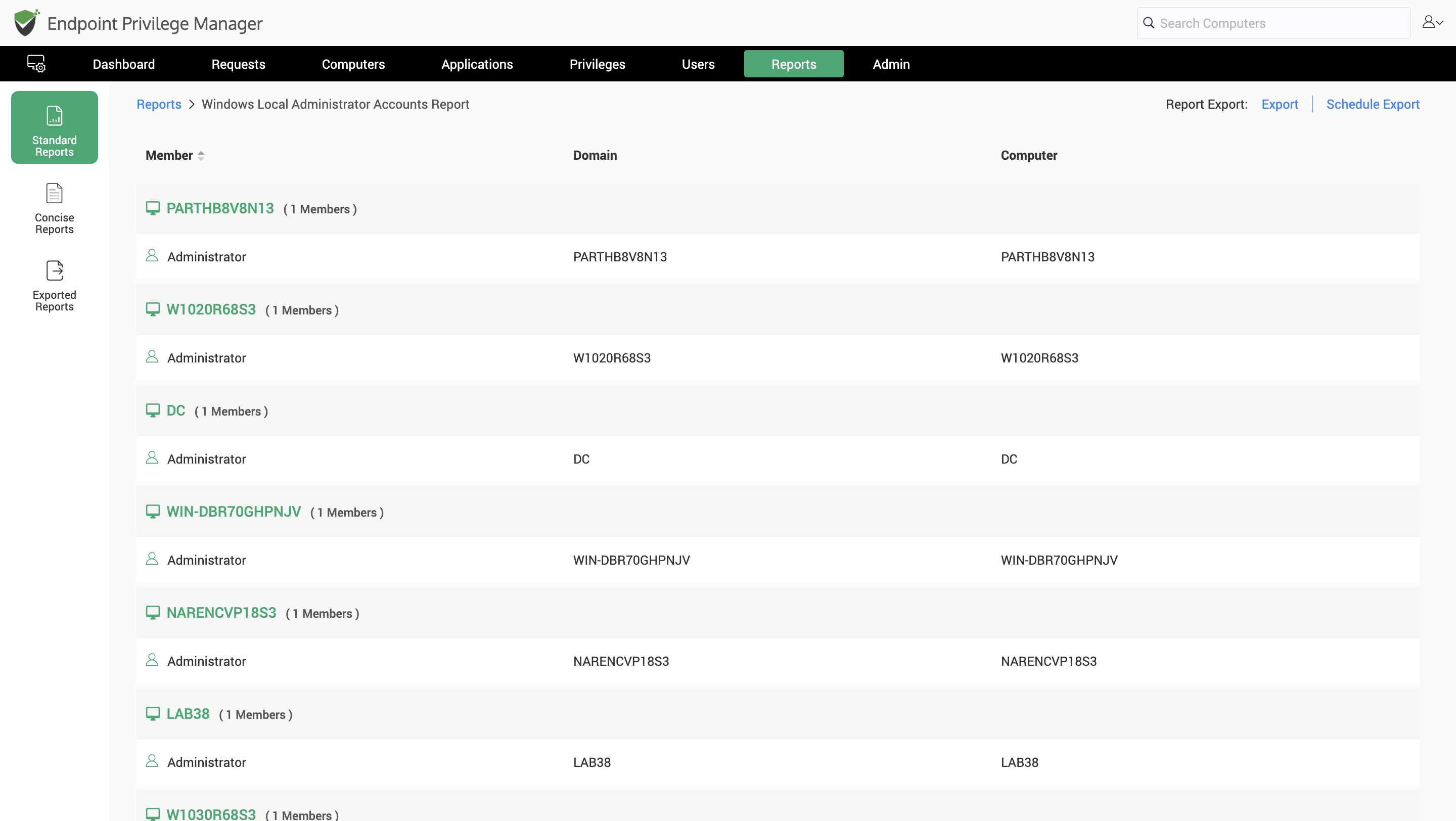Click WIN-DBR70GHPNJV in the Domain column
Viewport: 1456px width, 821px height.
pyautogui.click(x=631, y=561)
